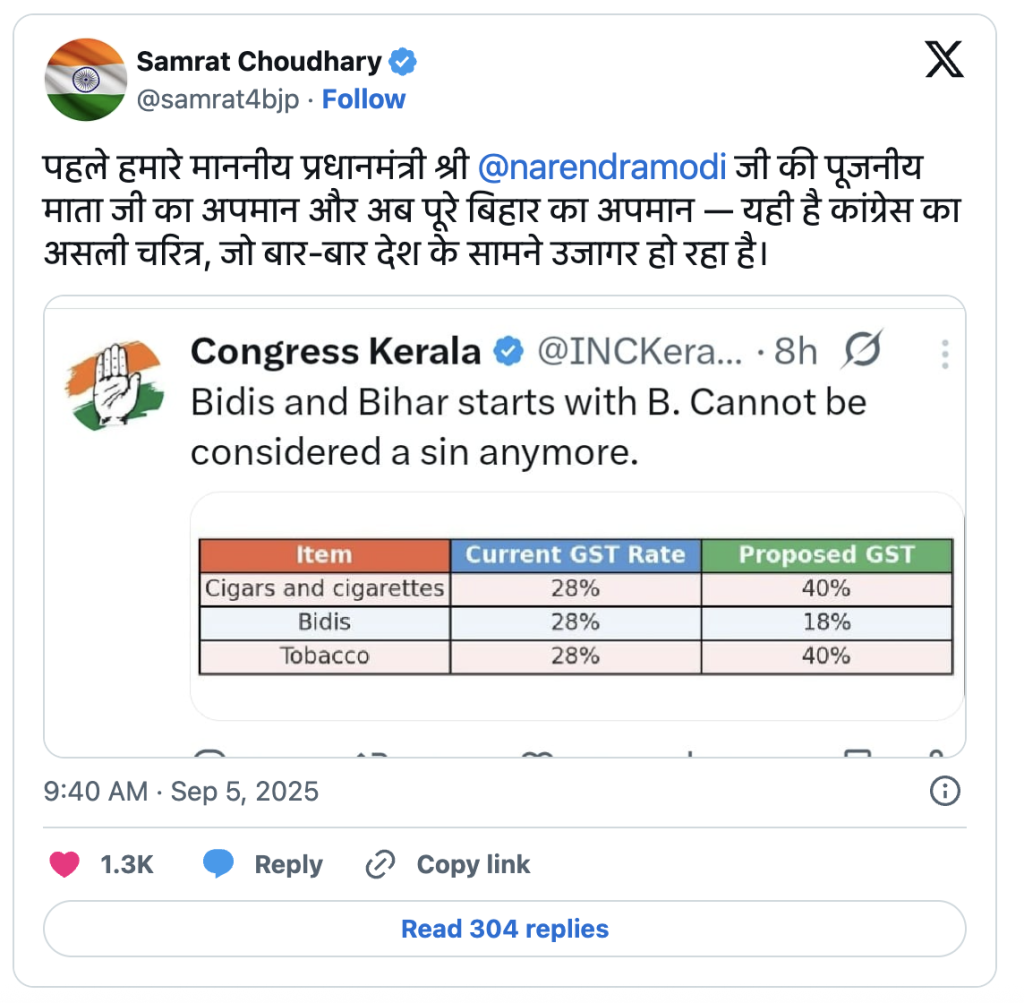
Task: Open Samrat Choudhary's flag profile picture
Action: (x=86, y=79)
